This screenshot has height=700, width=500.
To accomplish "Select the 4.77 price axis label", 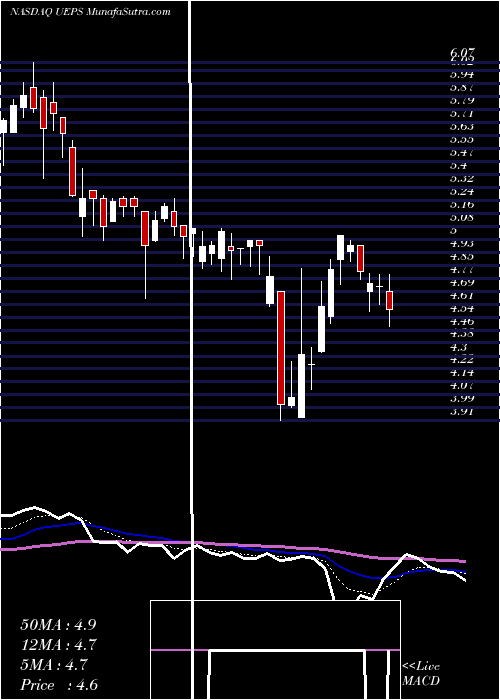I will click(462, 270).
